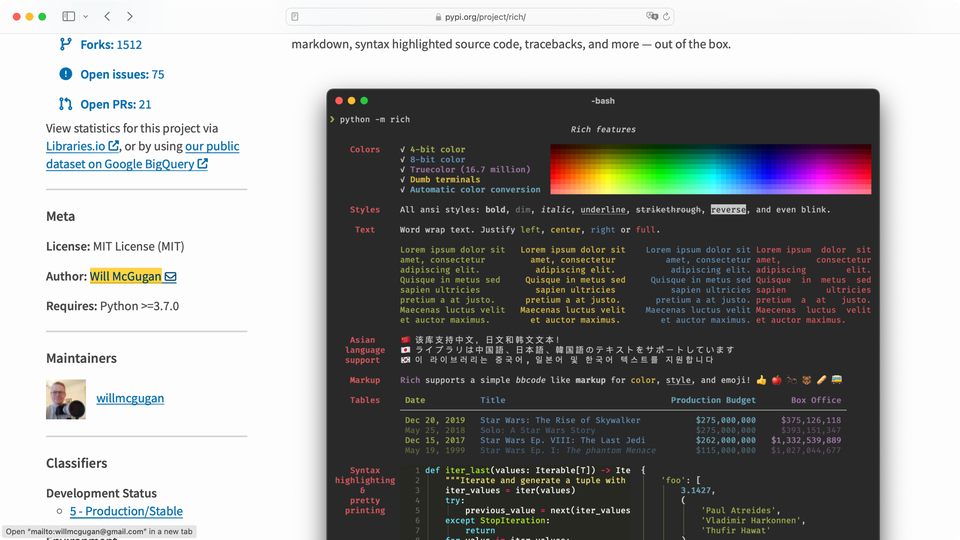This screenshot has height=540, width=960.
Task: Click the 'python -m rich' command text
Action: pyautogui.click(x=375, y=119)
